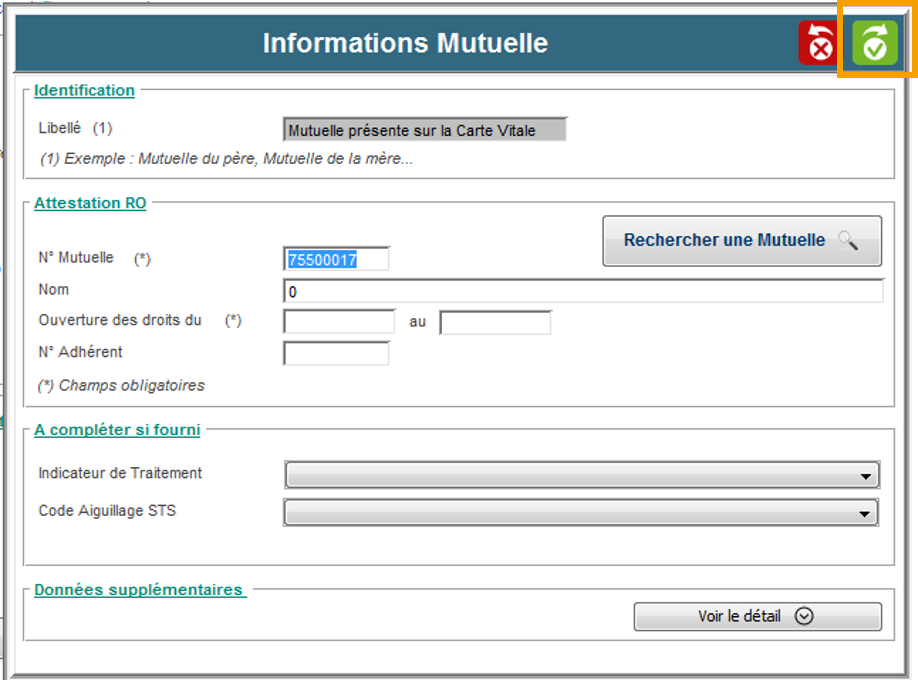Image resolution: width=918 pixels, height=680 pixels.
Task: Click the greyed Libellé field
Action: coord(425,130)
